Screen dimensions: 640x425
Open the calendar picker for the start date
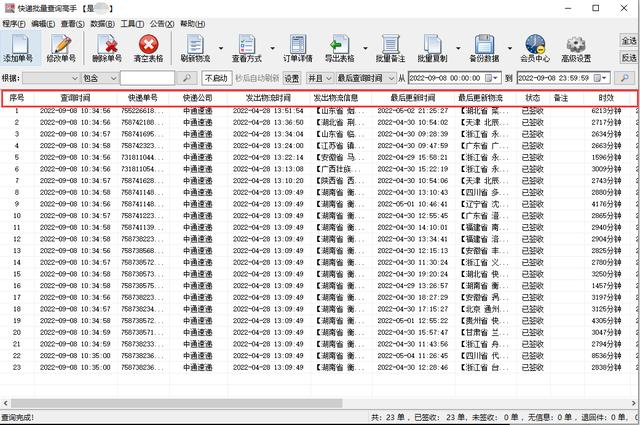pyautogui.click(x=491, y=78)
